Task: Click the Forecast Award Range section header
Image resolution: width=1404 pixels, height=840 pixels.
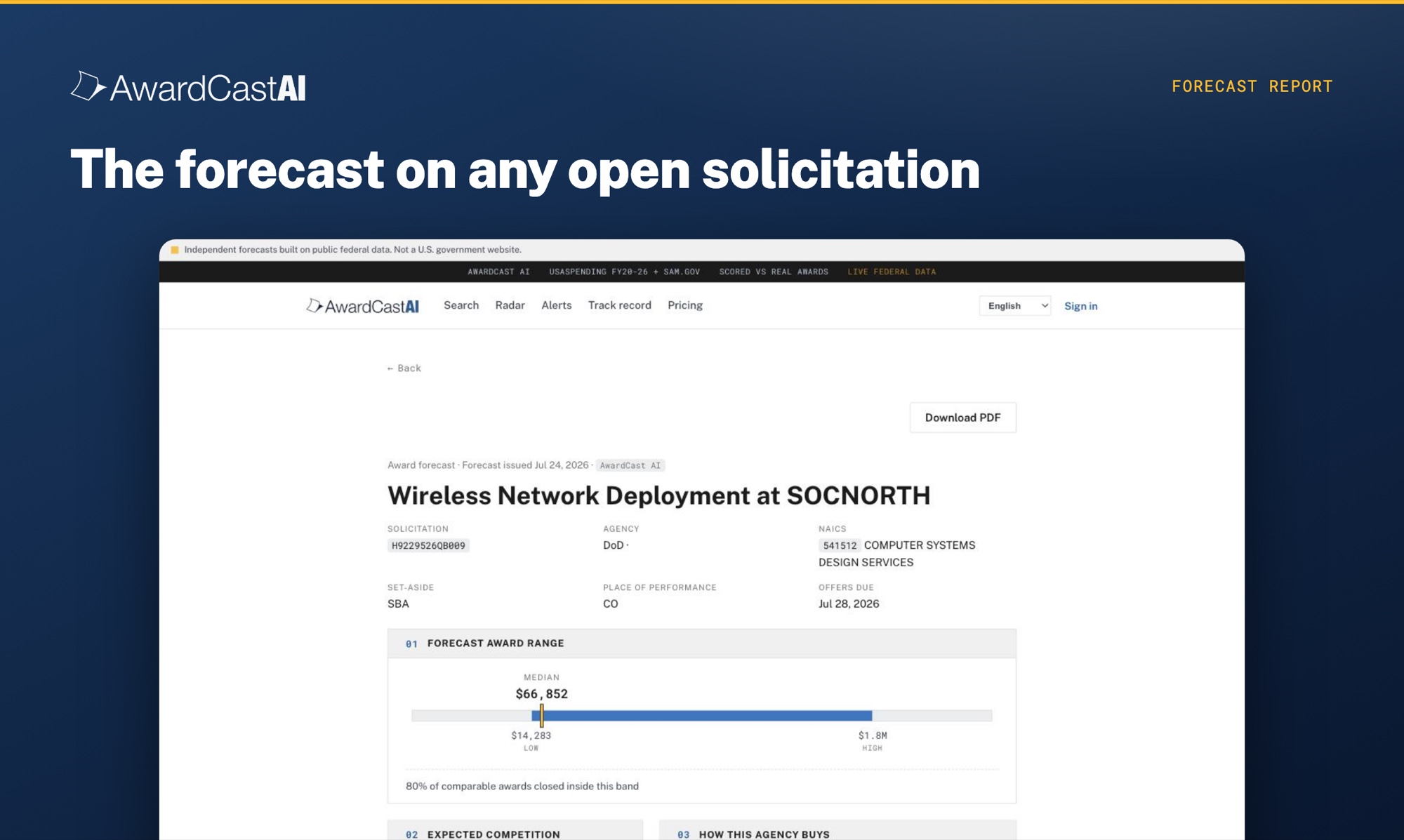Action: pyautogui.click(x=702, y=644)
